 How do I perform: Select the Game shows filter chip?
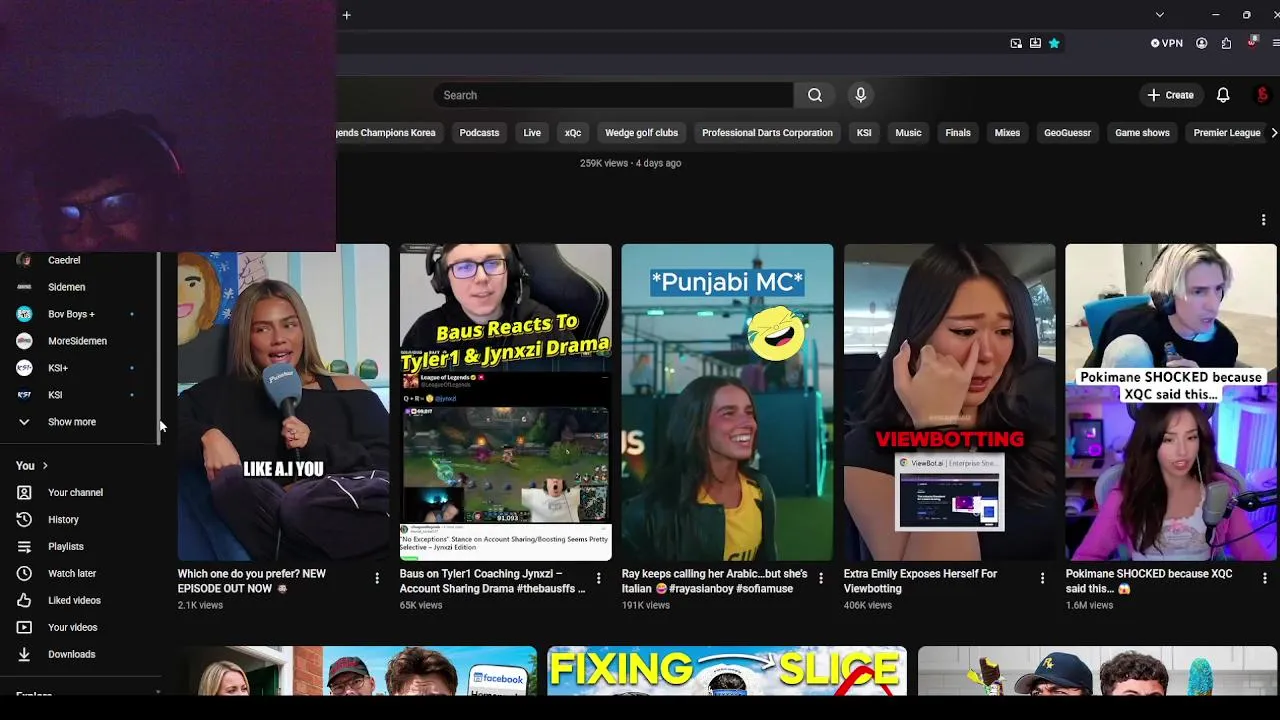pyautogui.click(x=1142, y=133)
